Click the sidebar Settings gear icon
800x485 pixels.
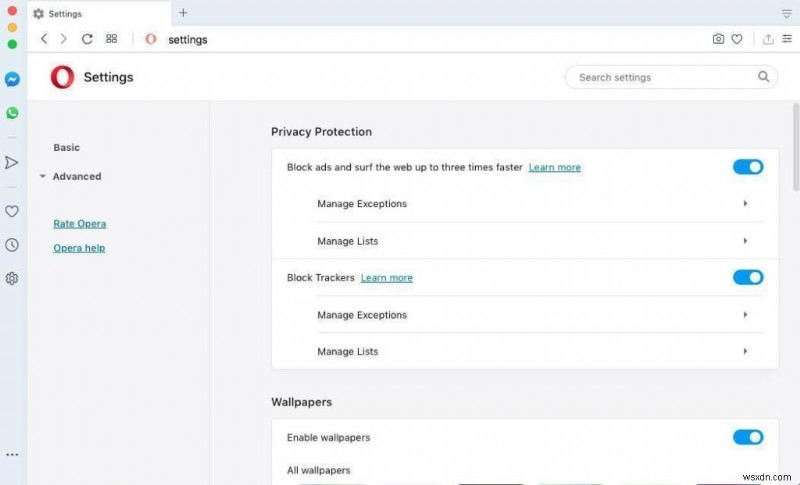pyautogui.click(x=12, y=278)
